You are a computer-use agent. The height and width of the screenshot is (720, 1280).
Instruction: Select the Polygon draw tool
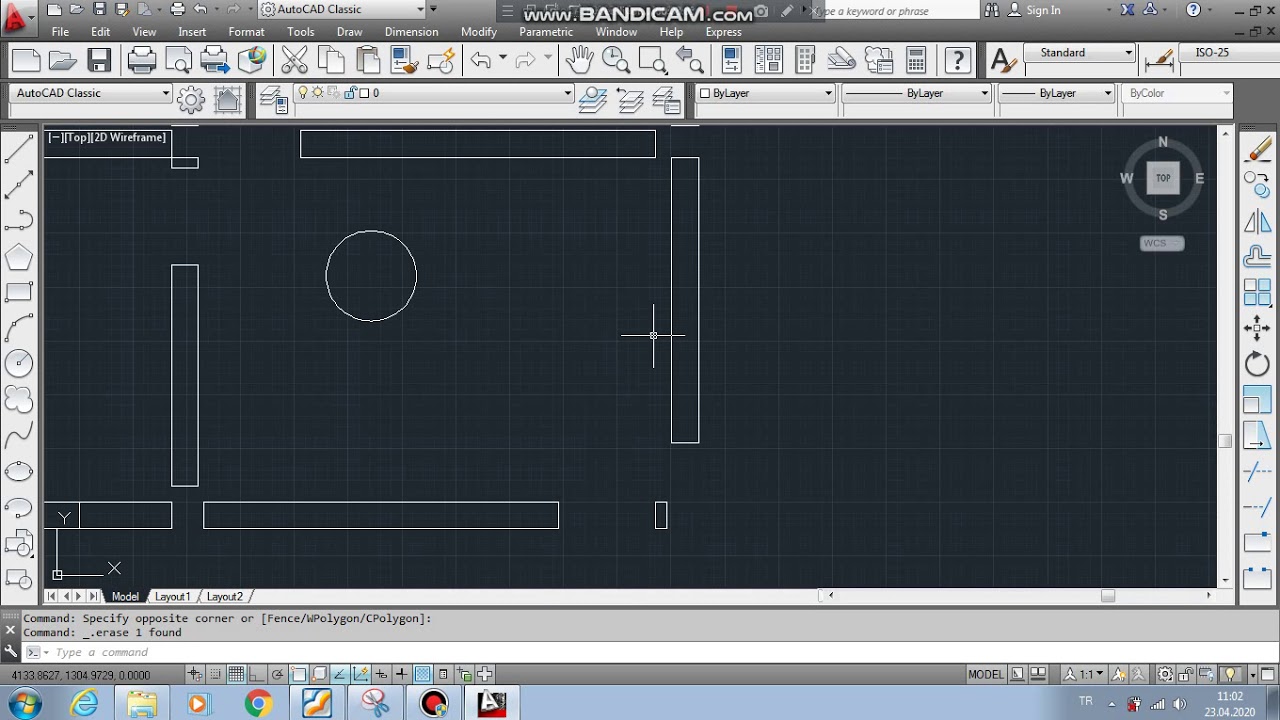click(x=19, y=257)
